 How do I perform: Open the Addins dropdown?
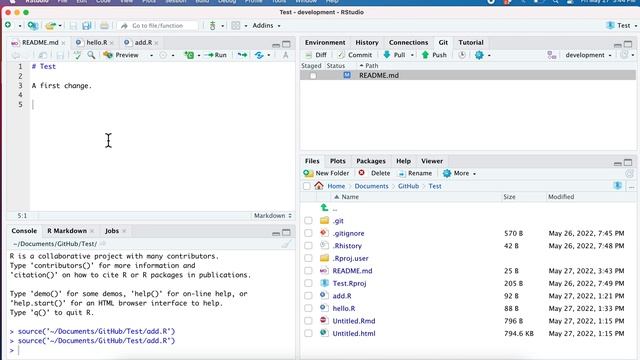tap(266, 25)
